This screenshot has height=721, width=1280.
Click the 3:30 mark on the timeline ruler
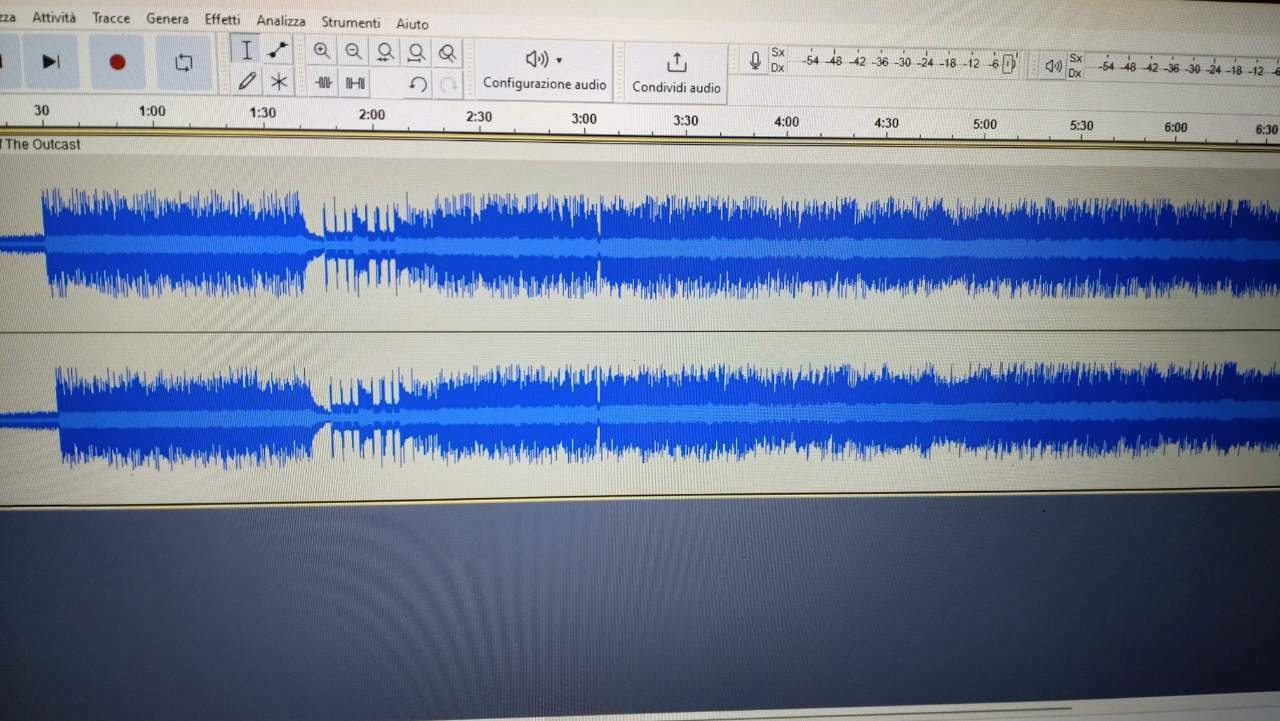coord(685,120)
